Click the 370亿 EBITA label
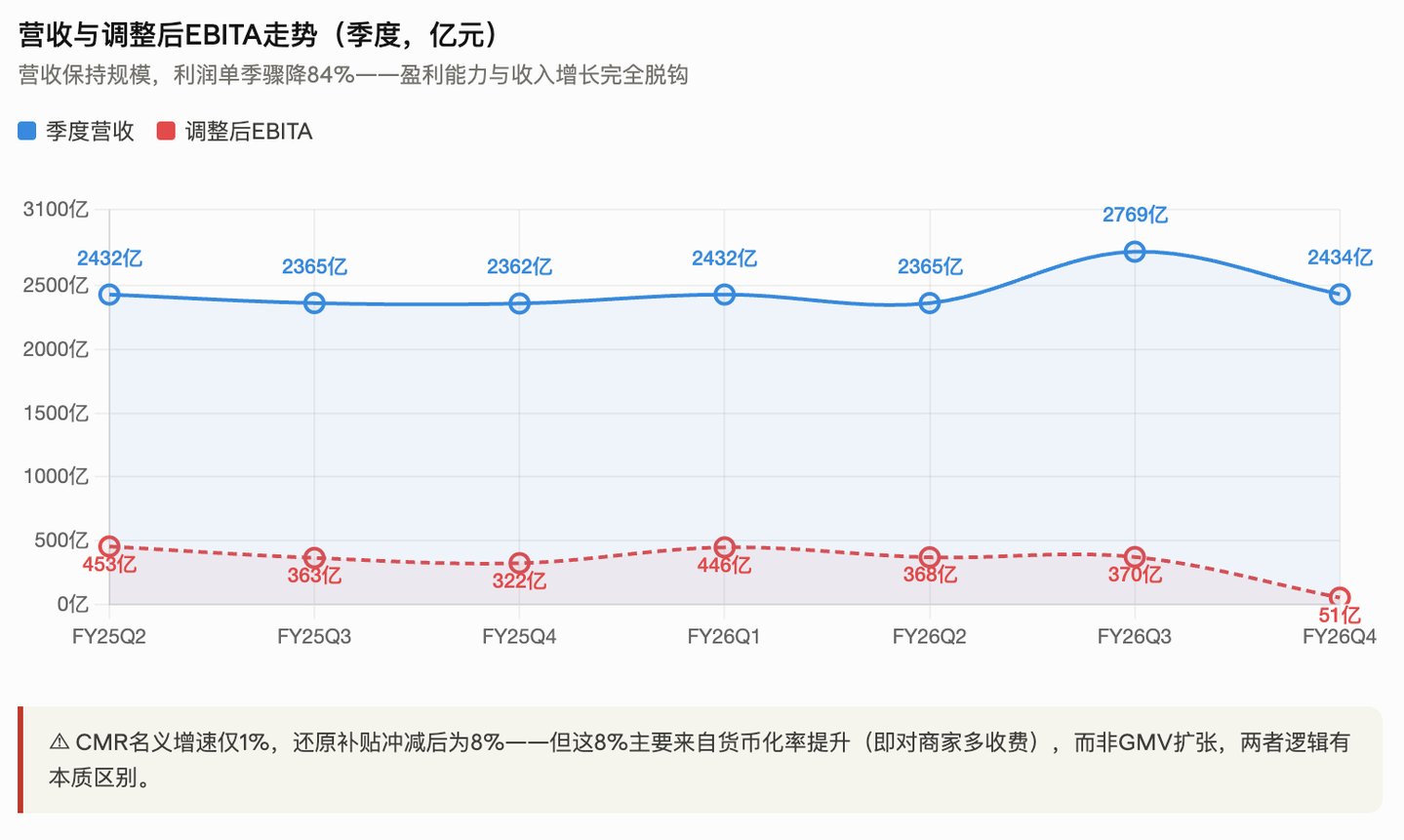Screen dimensions: 1404x840 pos(1135,575)
